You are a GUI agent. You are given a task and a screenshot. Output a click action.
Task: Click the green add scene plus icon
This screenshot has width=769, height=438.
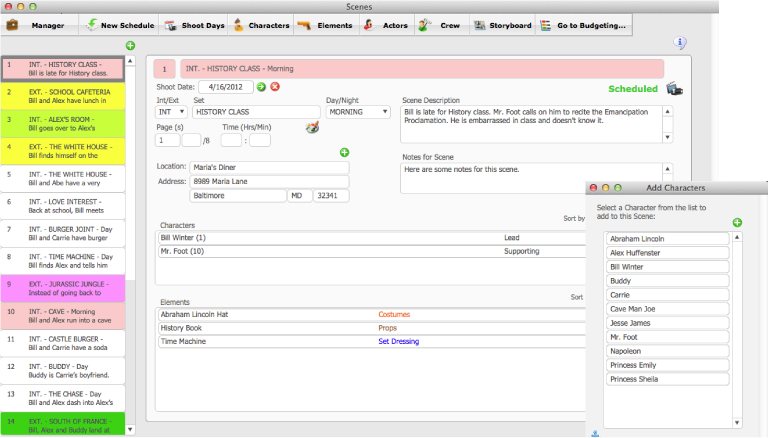click(130, 46)
